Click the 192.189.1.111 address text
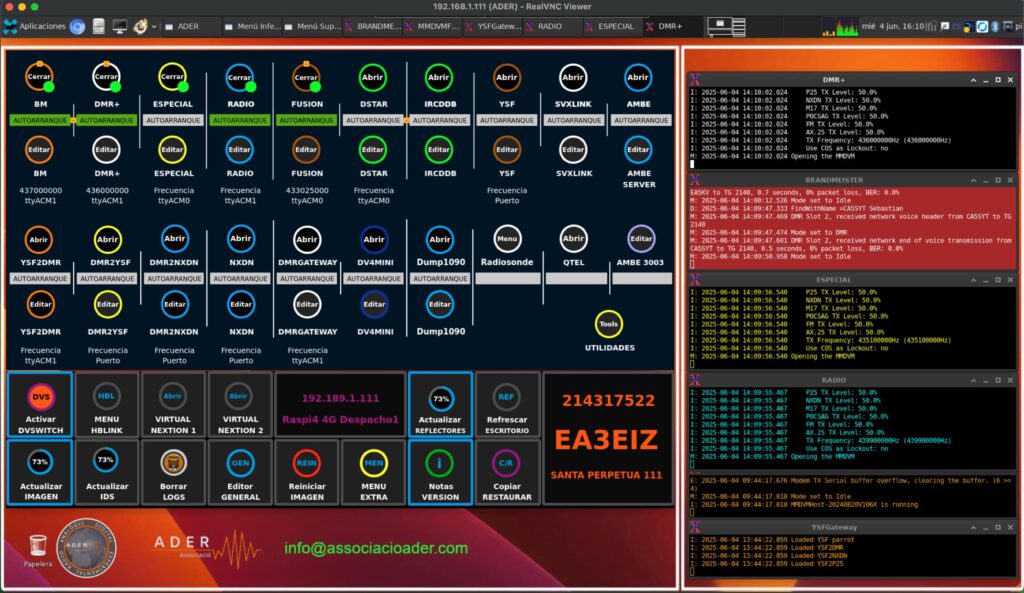Image resolution: width=1024 pixels, height=593 pixels. coord(340,398)
